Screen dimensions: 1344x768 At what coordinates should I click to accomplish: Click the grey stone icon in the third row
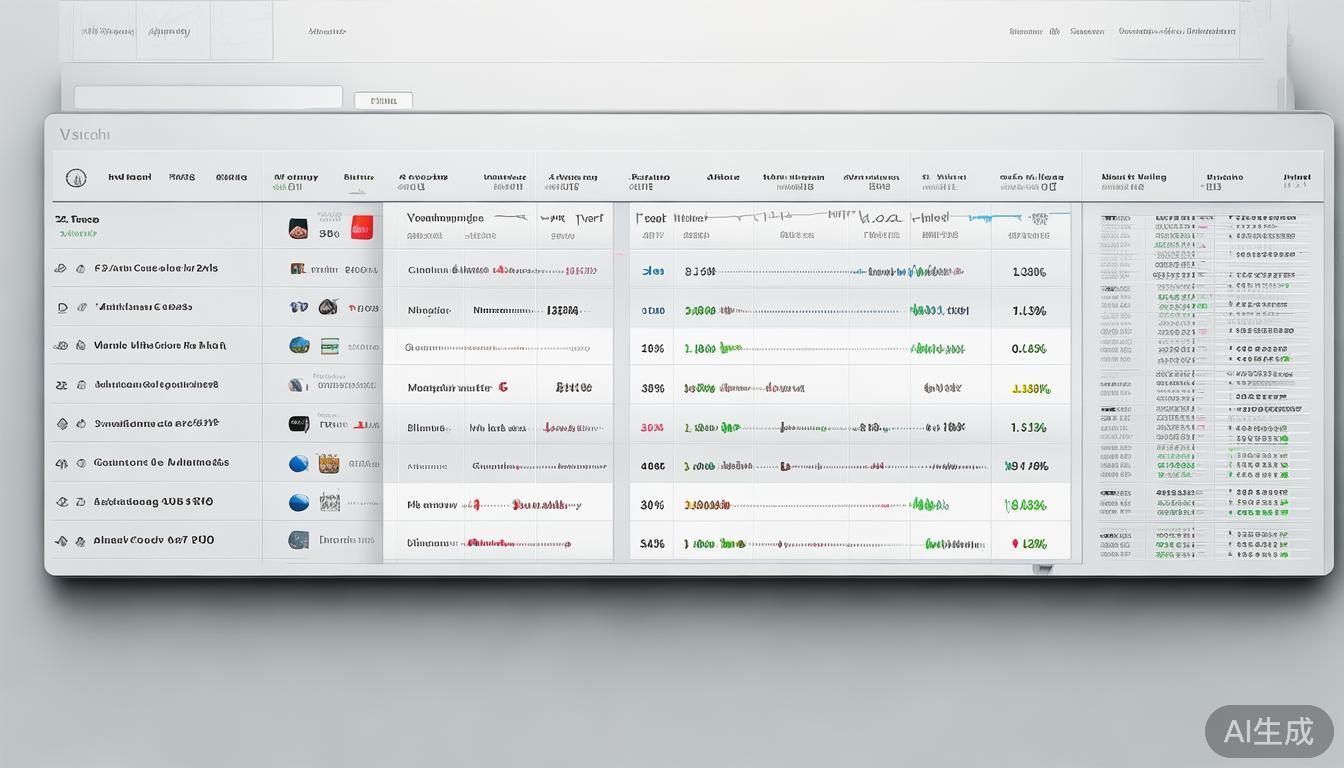click(328, 307)
